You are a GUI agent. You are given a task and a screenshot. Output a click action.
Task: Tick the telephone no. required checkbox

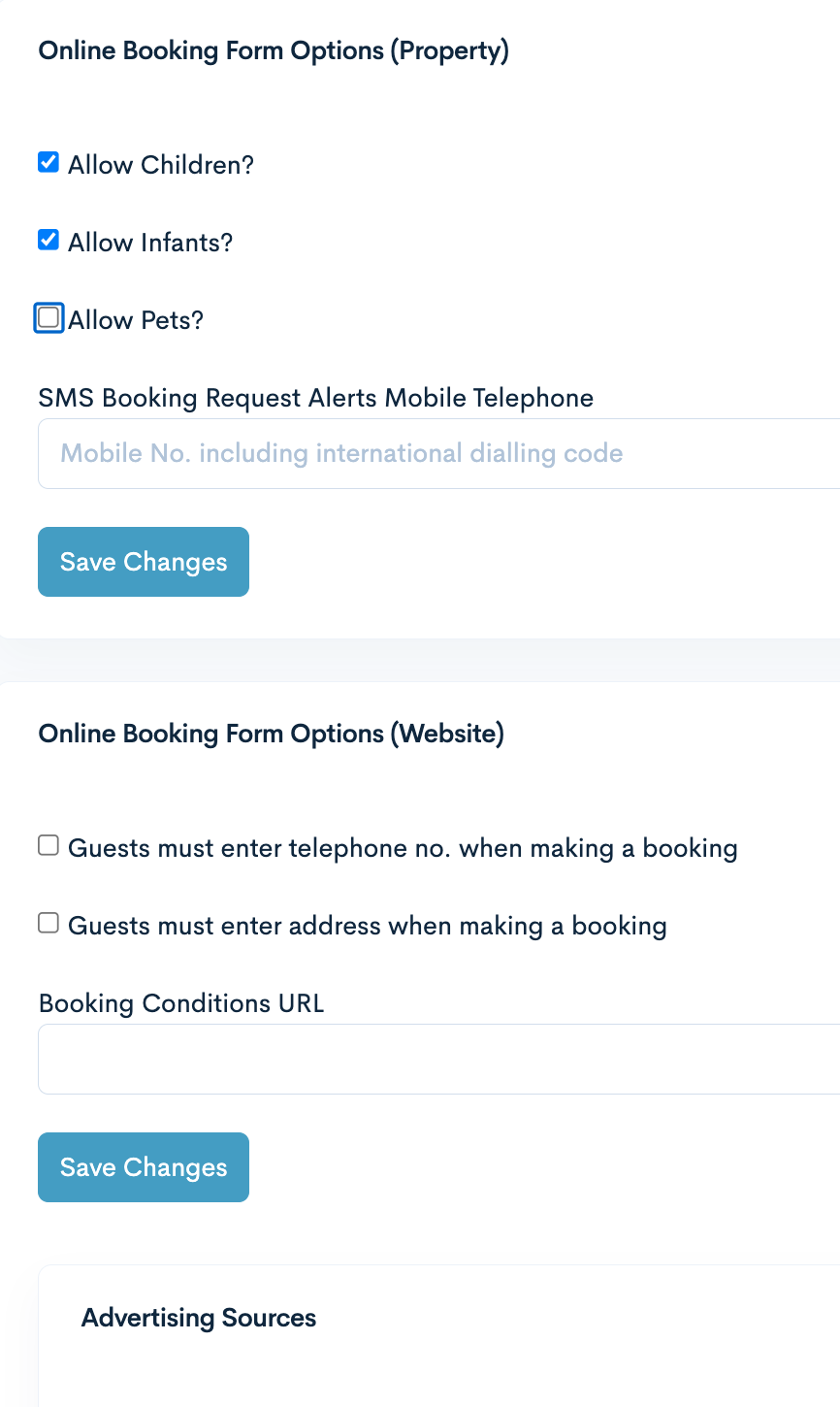pyautogui.click(x=48, y=845)
